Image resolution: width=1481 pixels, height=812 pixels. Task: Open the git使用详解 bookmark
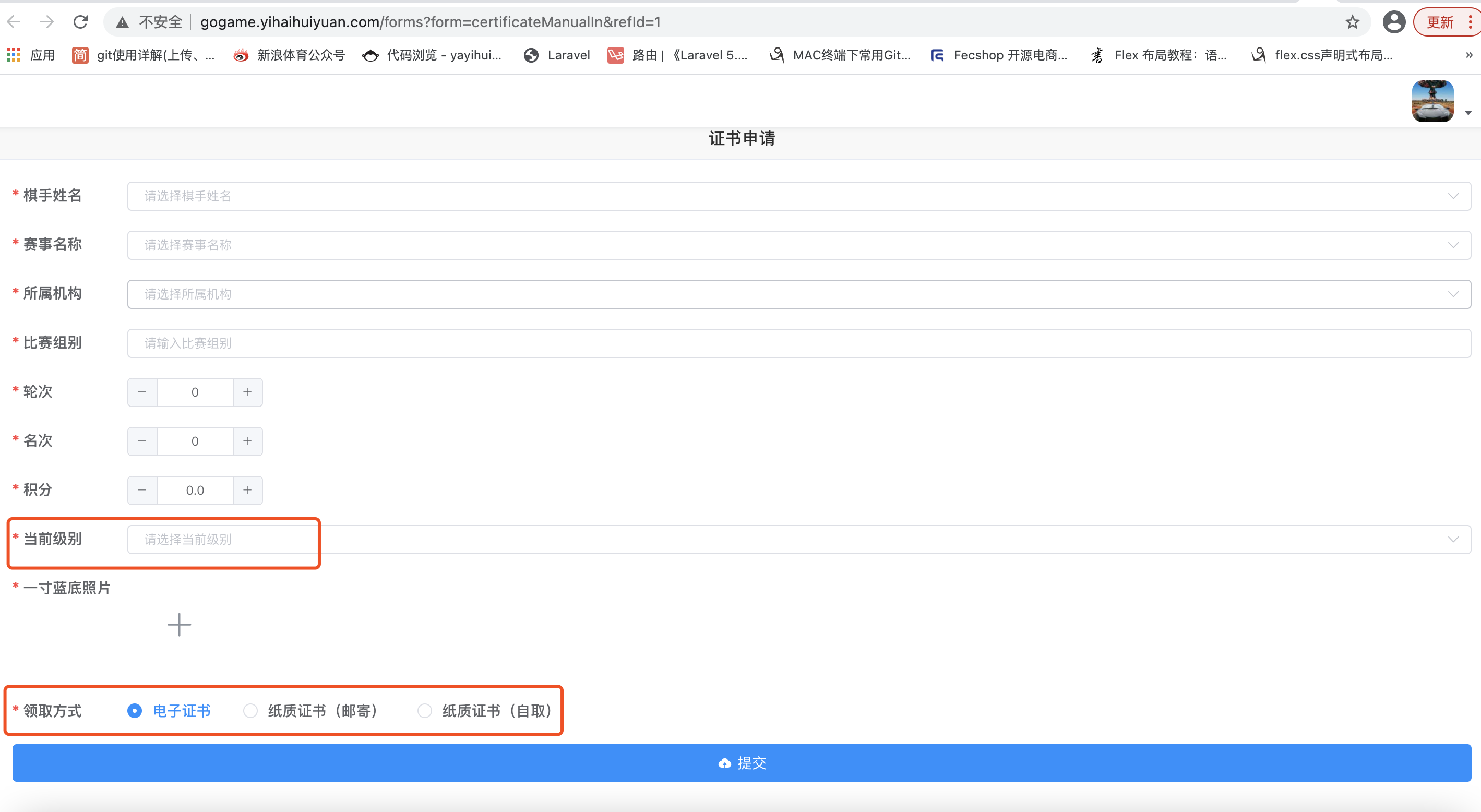click(143, 55)
